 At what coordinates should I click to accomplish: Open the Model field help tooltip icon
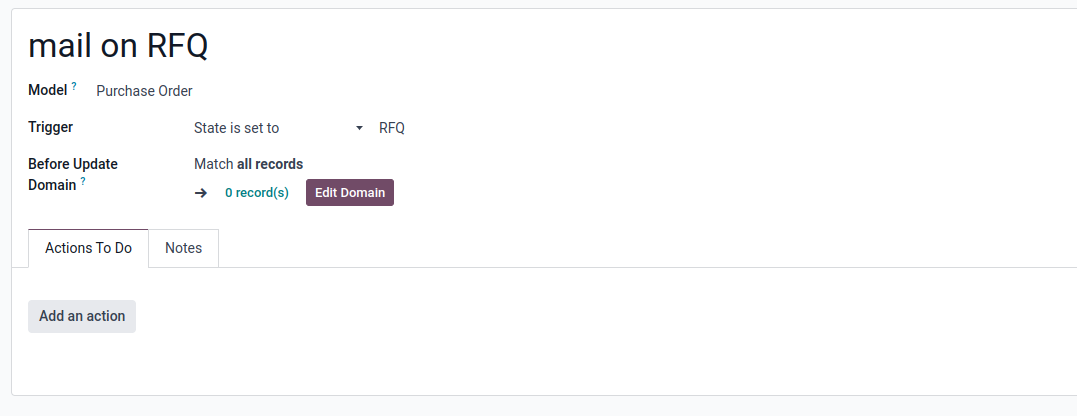(74, 86)
